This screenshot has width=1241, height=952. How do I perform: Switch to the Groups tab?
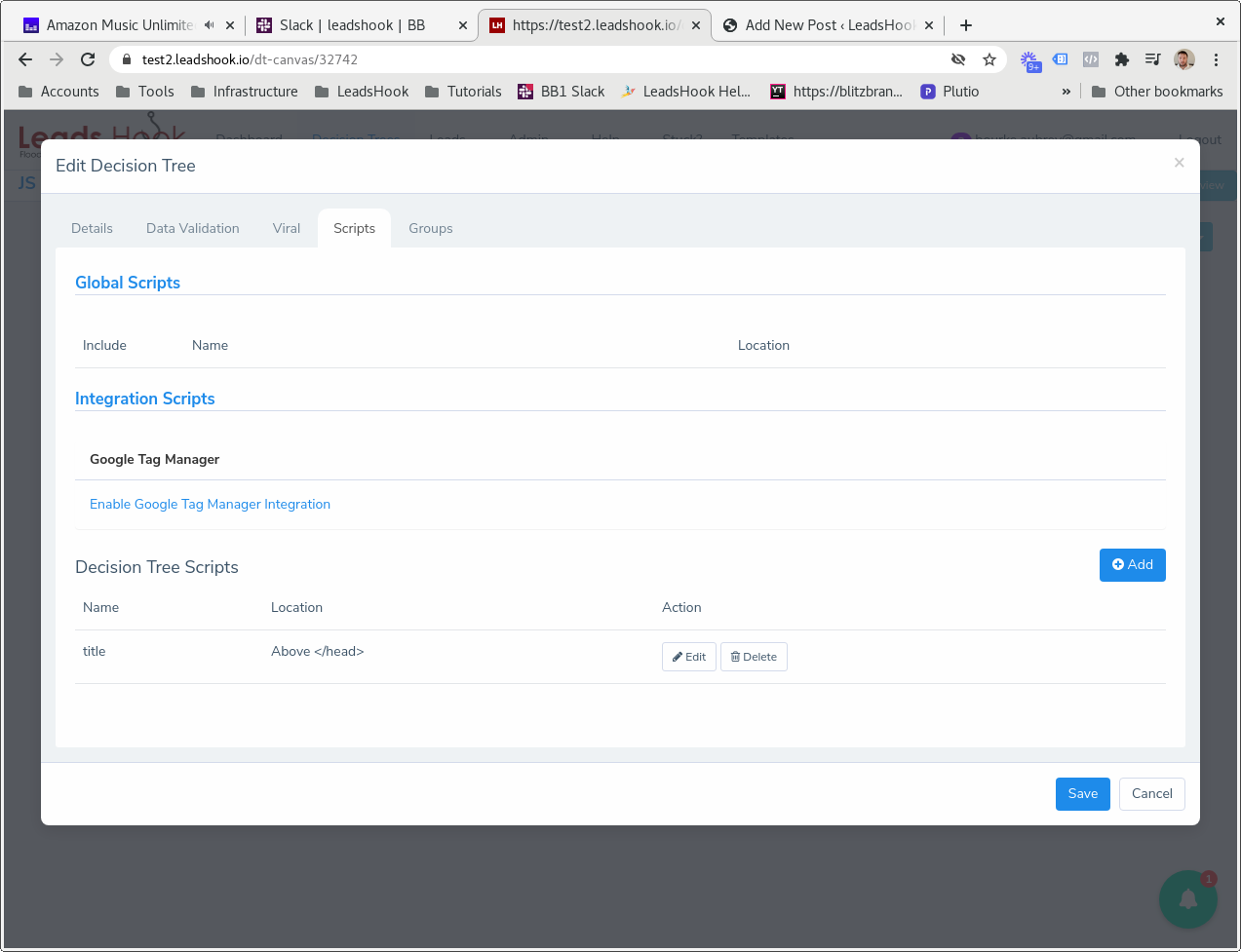[431, 228]
